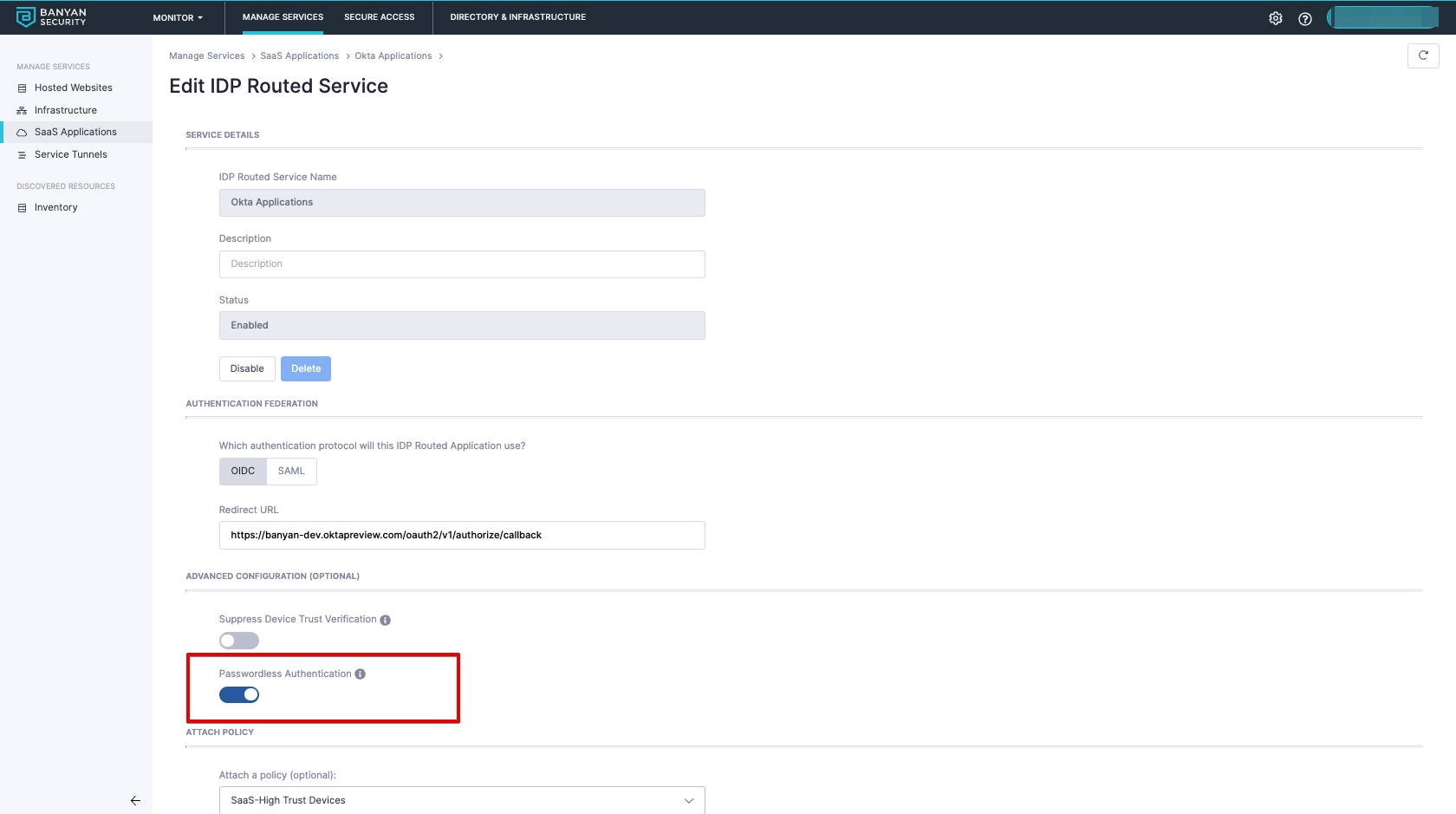Select the SAML protocol option

pyautogui.click(x=291, y=471)
